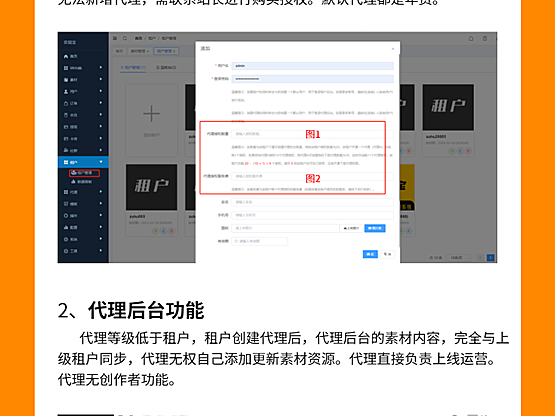Click the grid icon of highlighted 租户 row

point(66,162)
